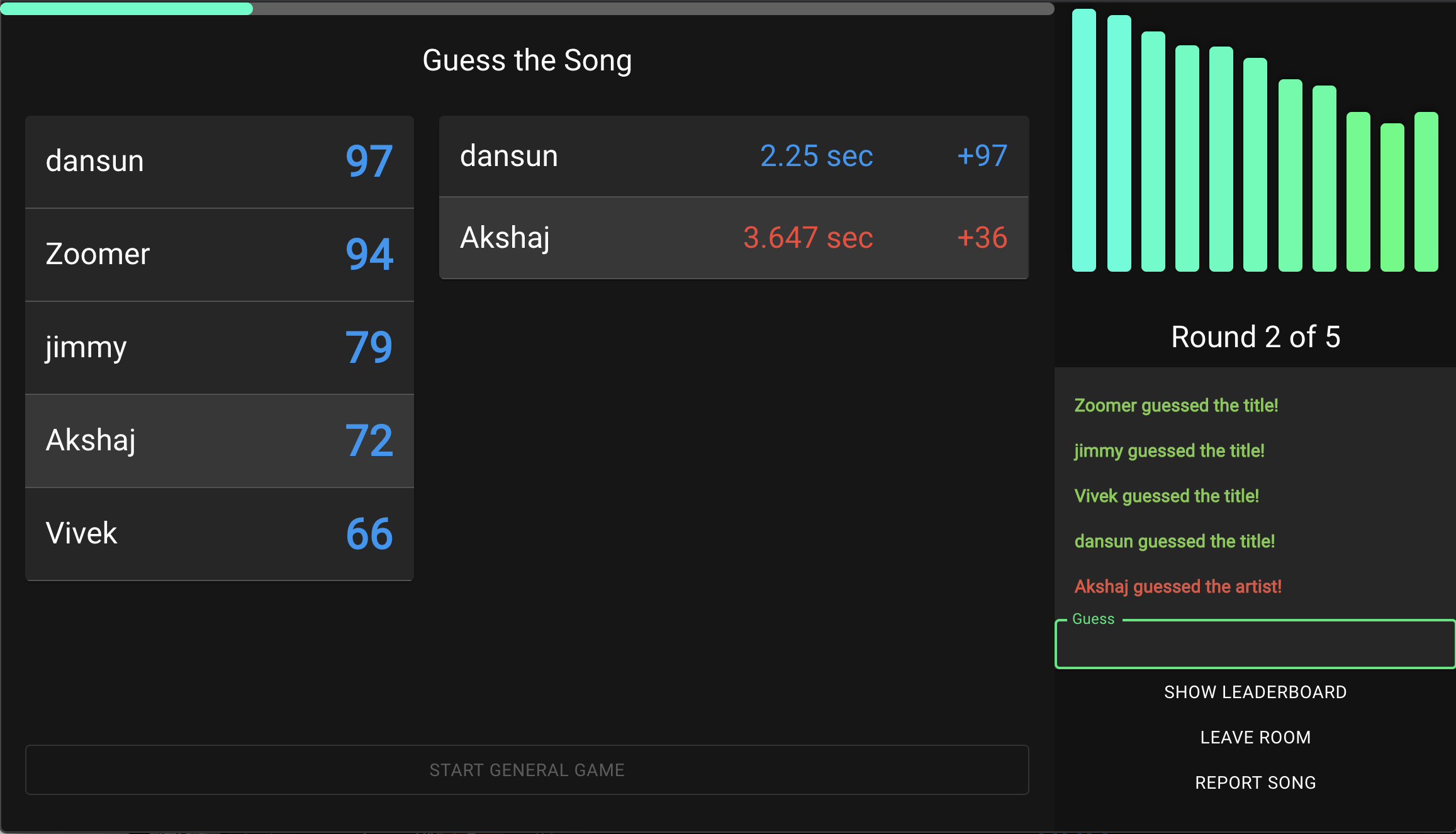The width and height of the screenshot is (1456, 834).
Task: Click "Zoomer guessed the title!" message
Action: point(1175,405)
